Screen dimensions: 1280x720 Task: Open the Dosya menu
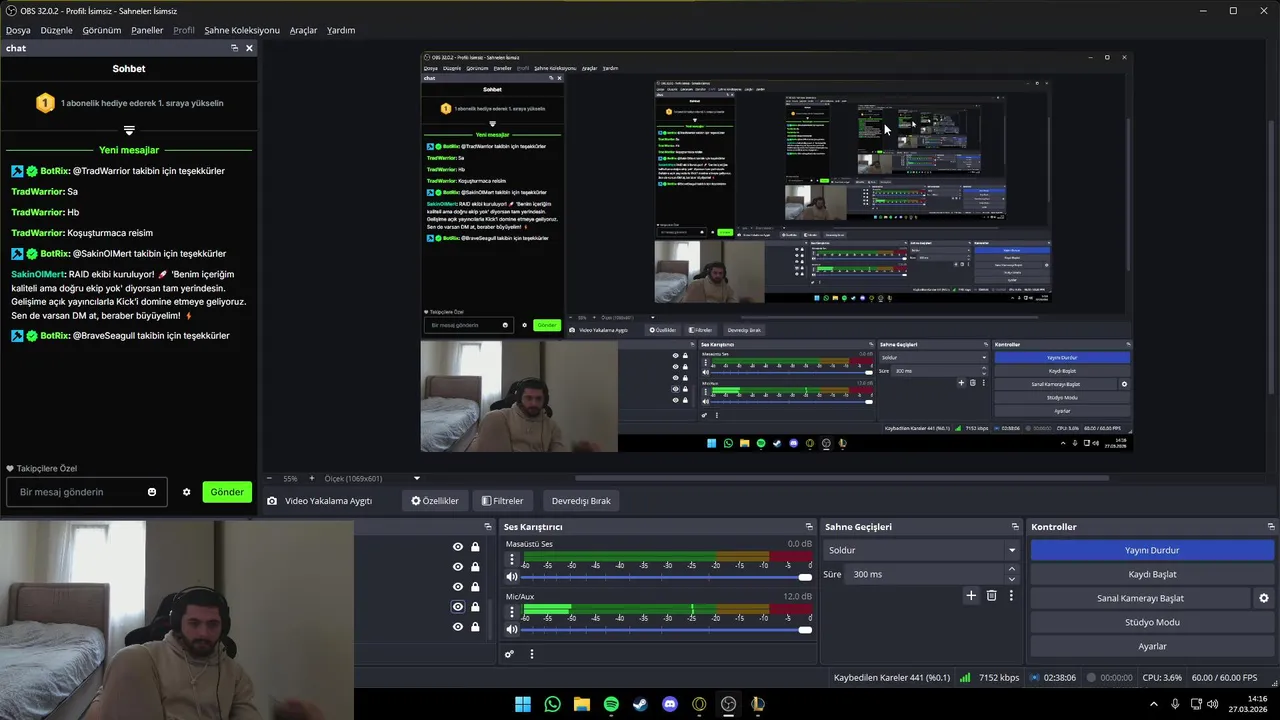pyautogui.click(x=18, y=30)
